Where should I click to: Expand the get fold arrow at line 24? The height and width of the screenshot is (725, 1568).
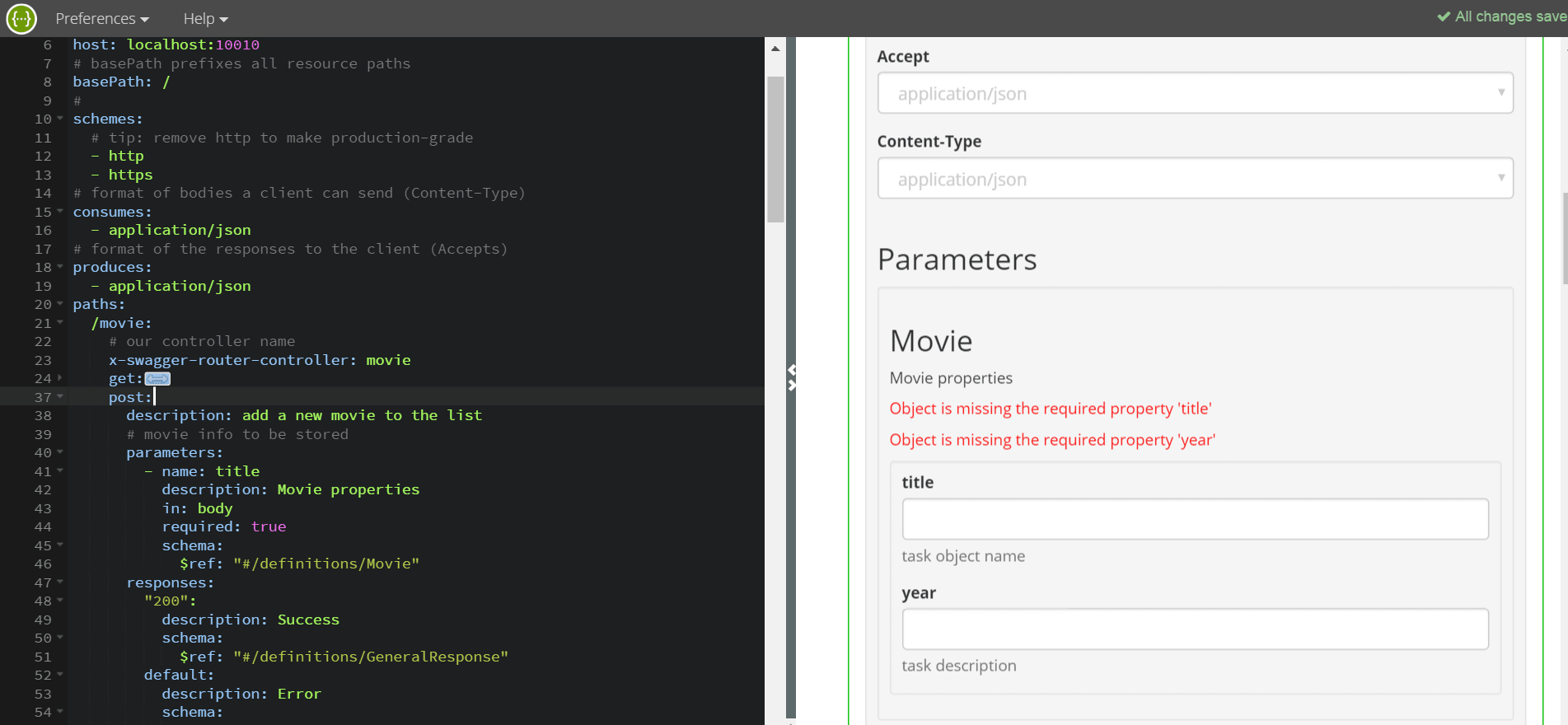coord(60,378)
